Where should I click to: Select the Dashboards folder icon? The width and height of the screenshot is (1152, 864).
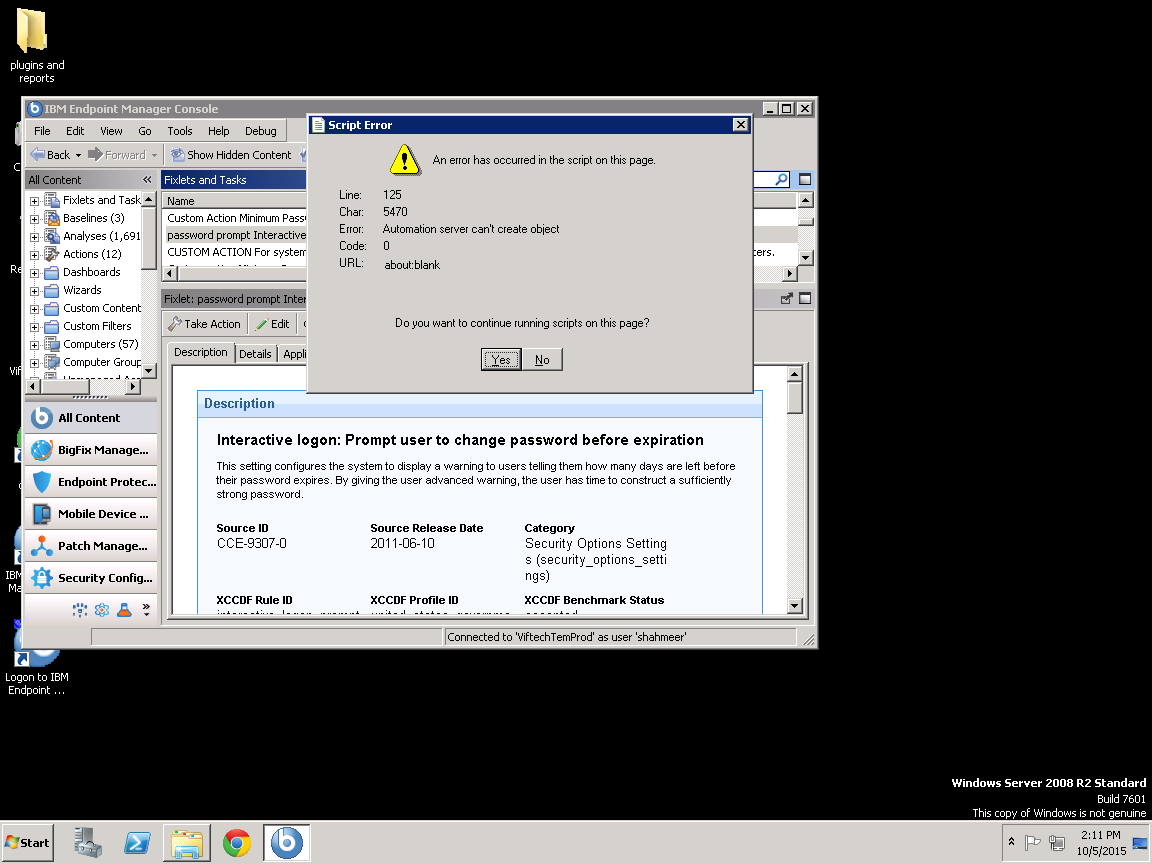51,272
